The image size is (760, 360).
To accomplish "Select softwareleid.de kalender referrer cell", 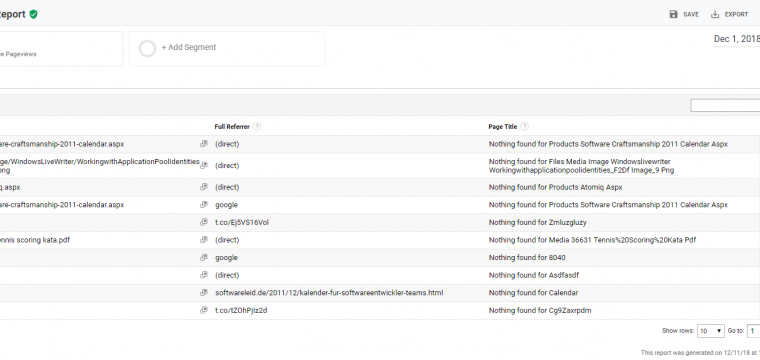I will [x=329, y=293].
